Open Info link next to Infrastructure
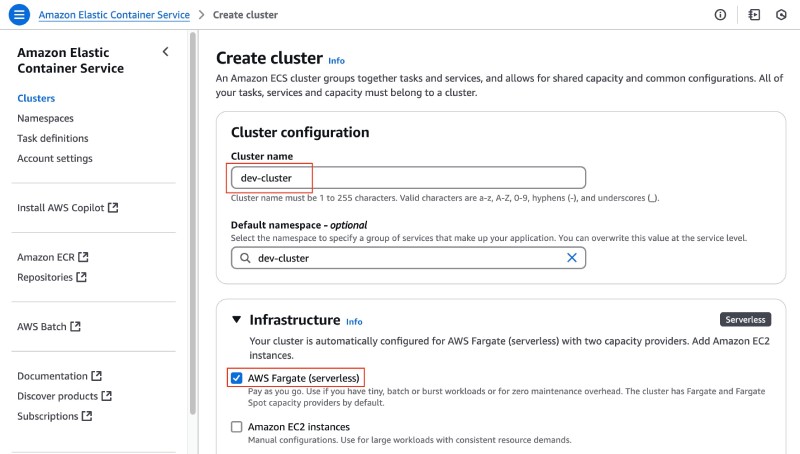The height and width of the screenshot is (454, 800). tap(354, 322)
